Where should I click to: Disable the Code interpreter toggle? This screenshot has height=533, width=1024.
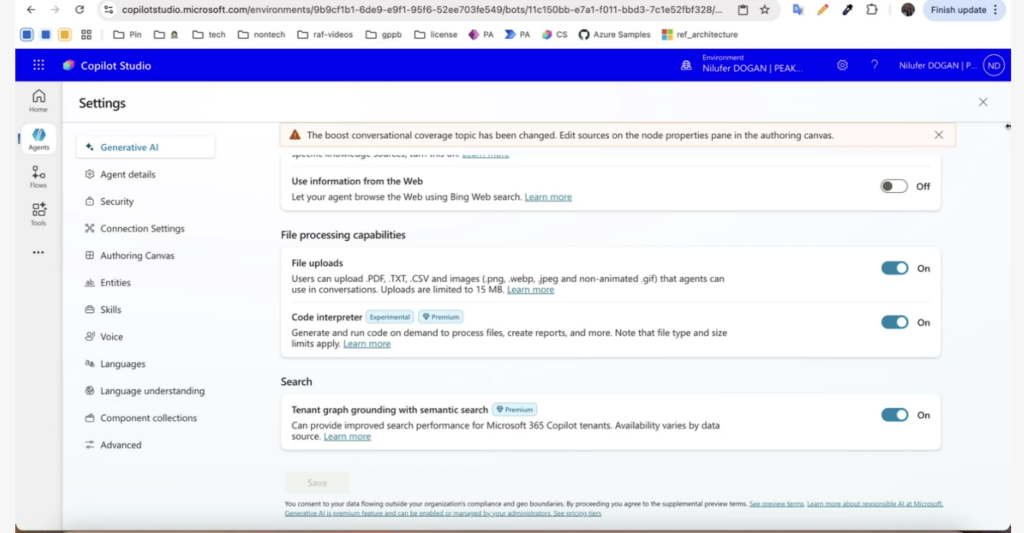click(x=894, y=322)
